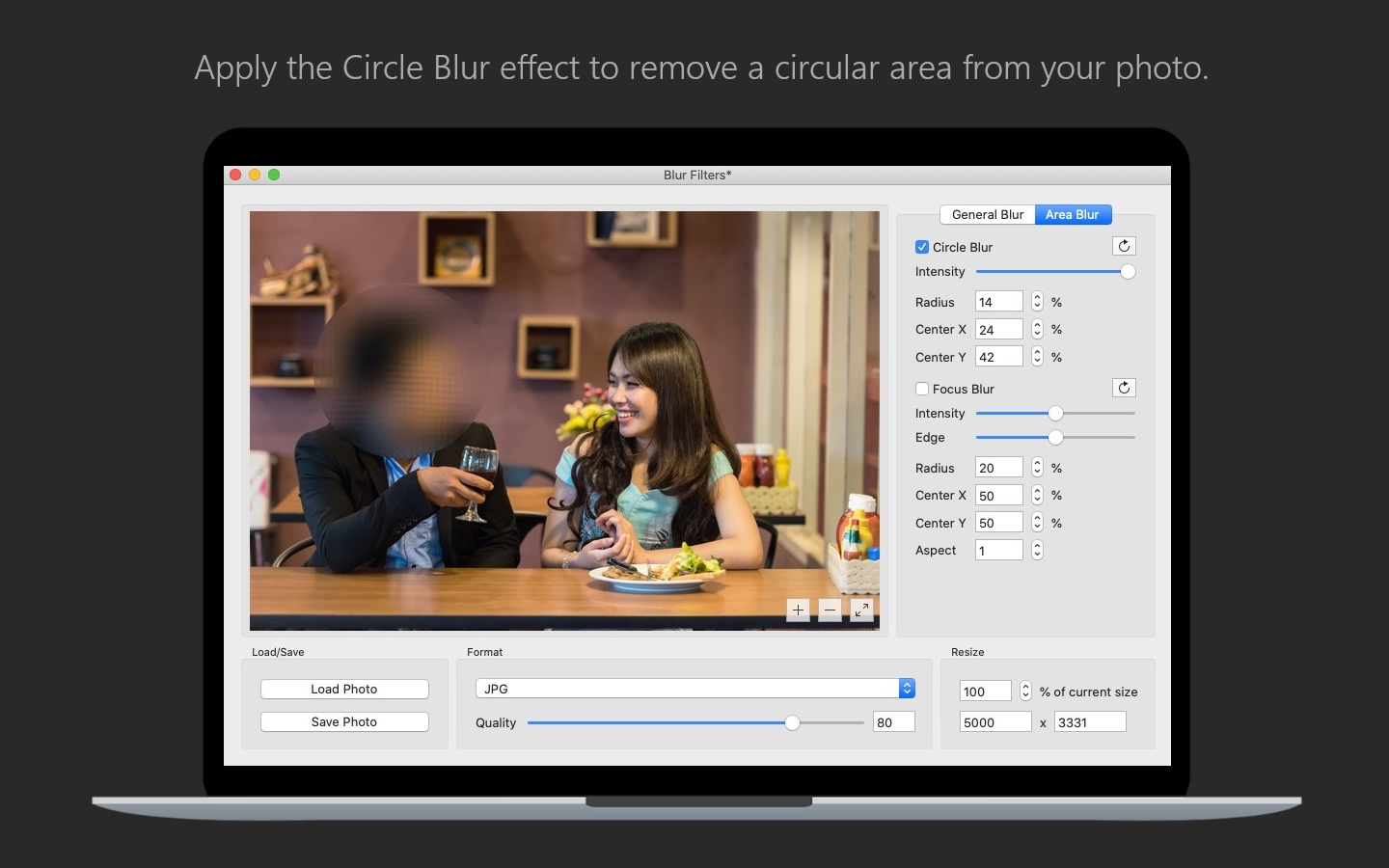Viewport: 1389px width, 868px height.
Task: Select the Area Blur tab
Action: click(1072, 214)
